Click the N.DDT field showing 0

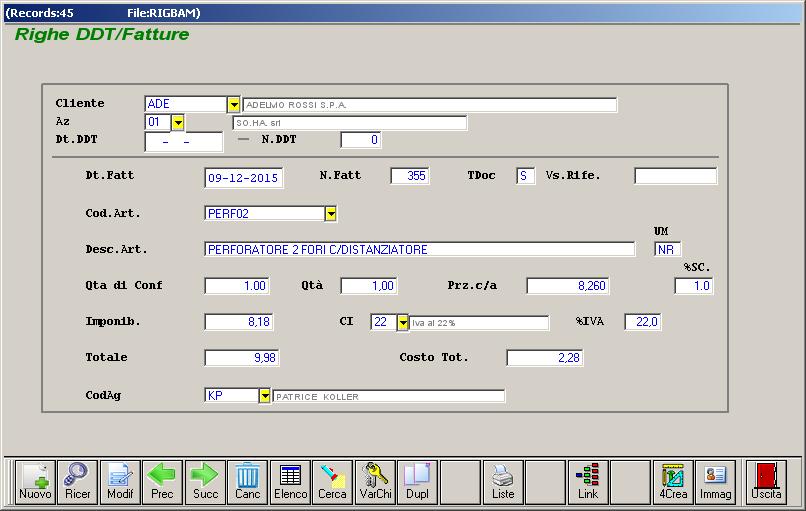(x=360, y=140)
